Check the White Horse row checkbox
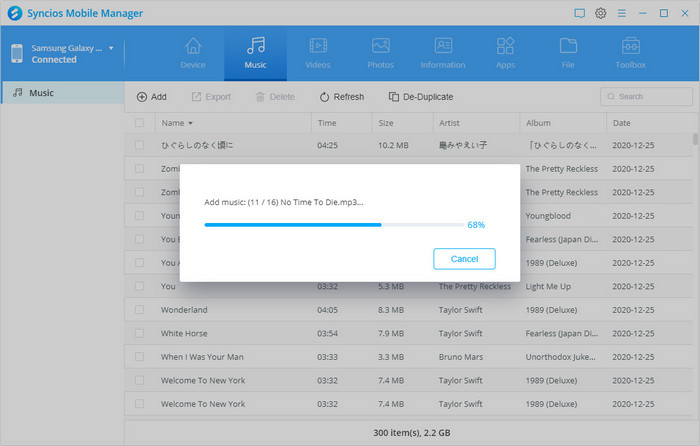This screenshot has width=700, height=446. click(139, 333)
